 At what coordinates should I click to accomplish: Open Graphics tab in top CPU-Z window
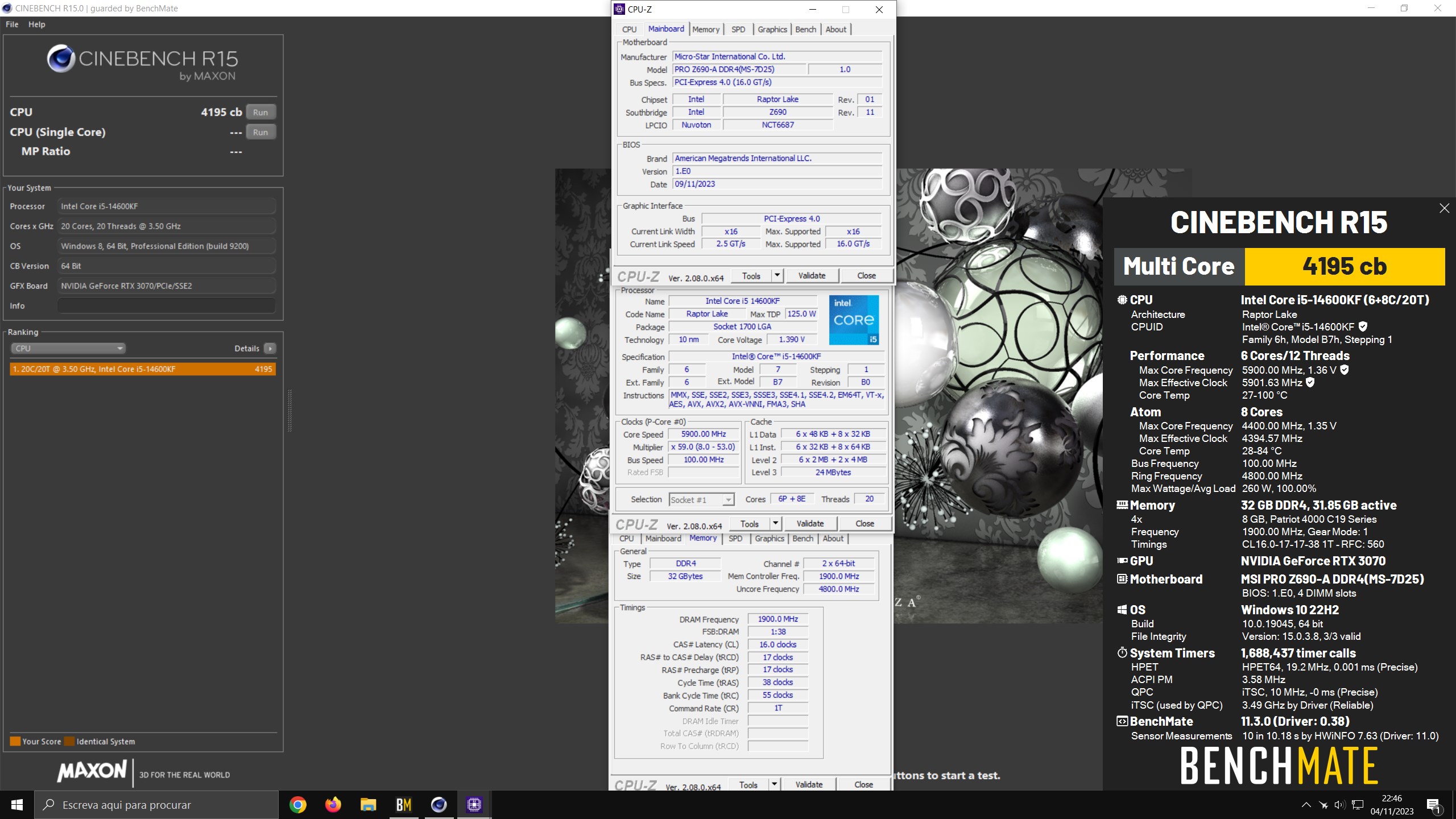(x=772, y=29)
